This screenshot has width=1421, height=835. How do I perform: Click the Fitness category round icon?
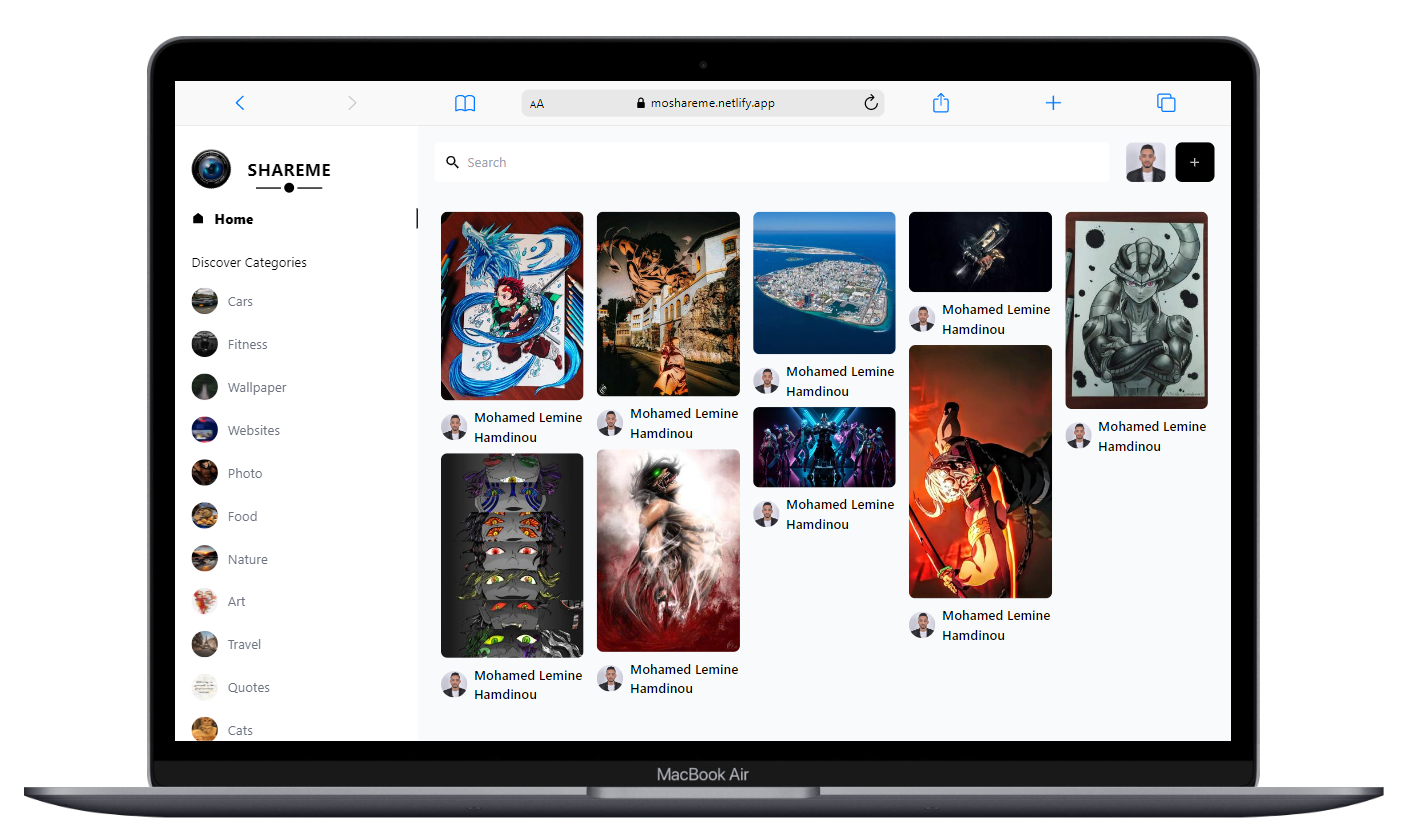[x=205, y=344]
